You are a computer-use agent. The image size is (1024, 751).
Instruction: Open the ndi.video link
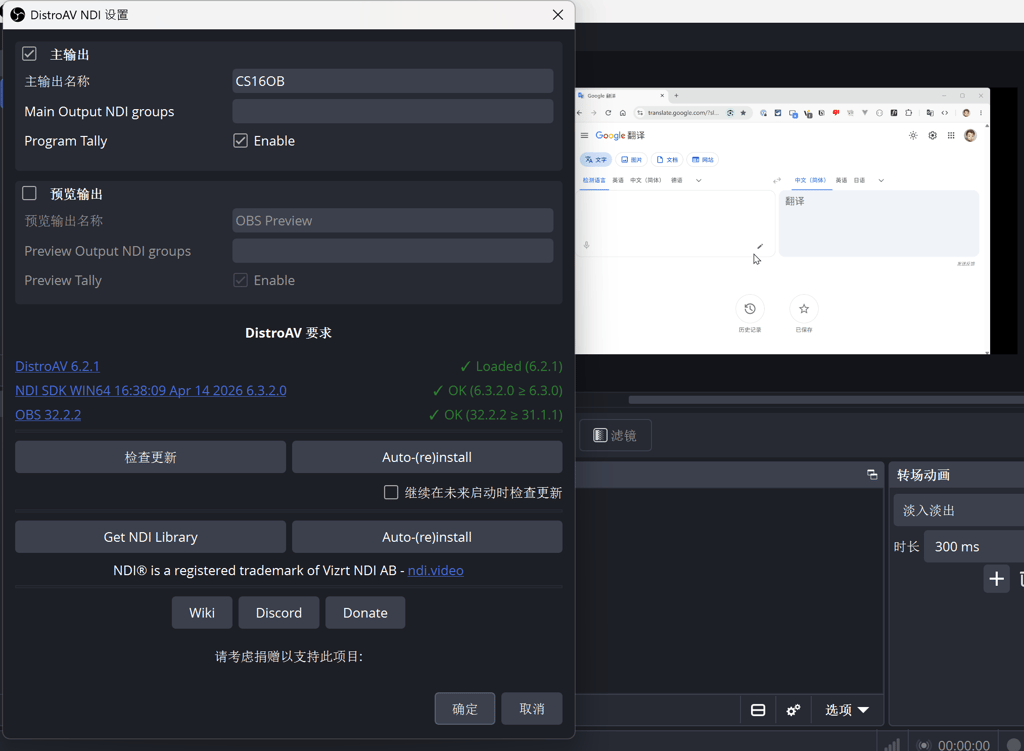(x=436, y=570)
